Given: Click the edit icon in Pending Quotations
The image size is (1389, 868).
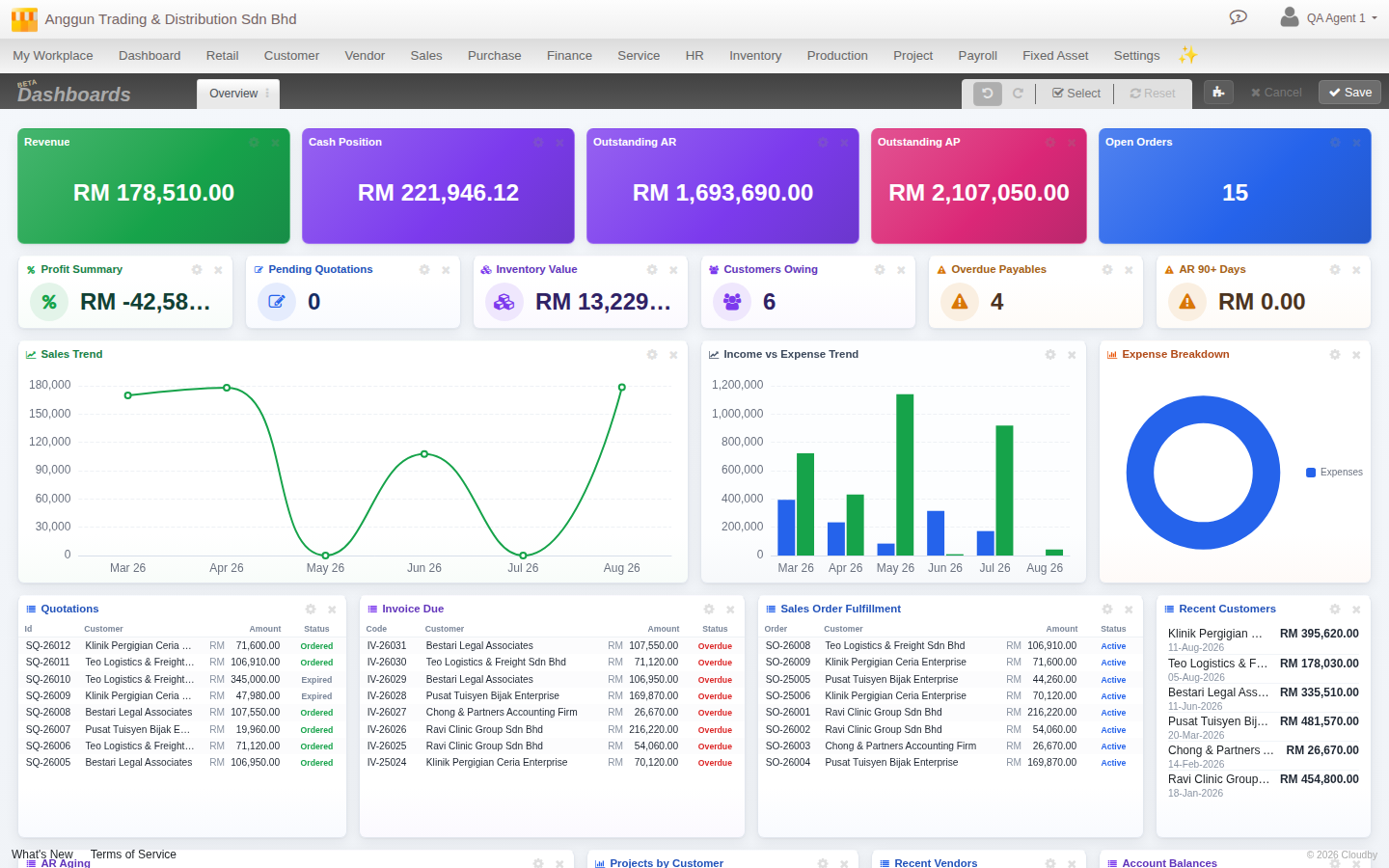Looking at the screenshot, I should 277,302.
